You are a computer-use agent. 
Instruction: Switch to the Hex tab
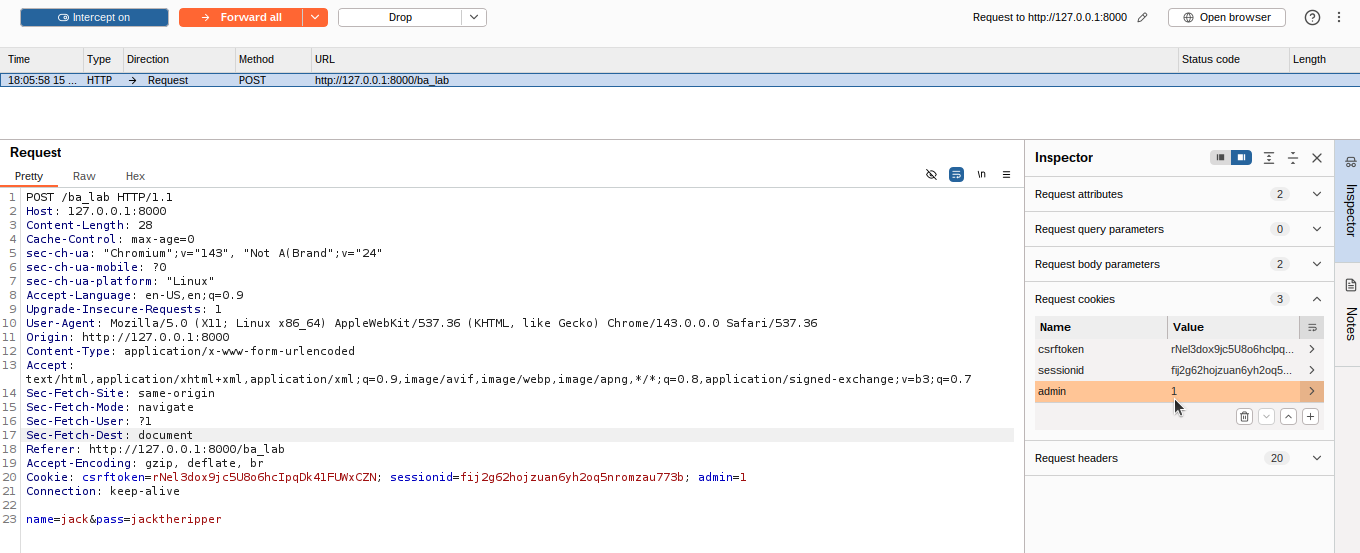point(135,176)
